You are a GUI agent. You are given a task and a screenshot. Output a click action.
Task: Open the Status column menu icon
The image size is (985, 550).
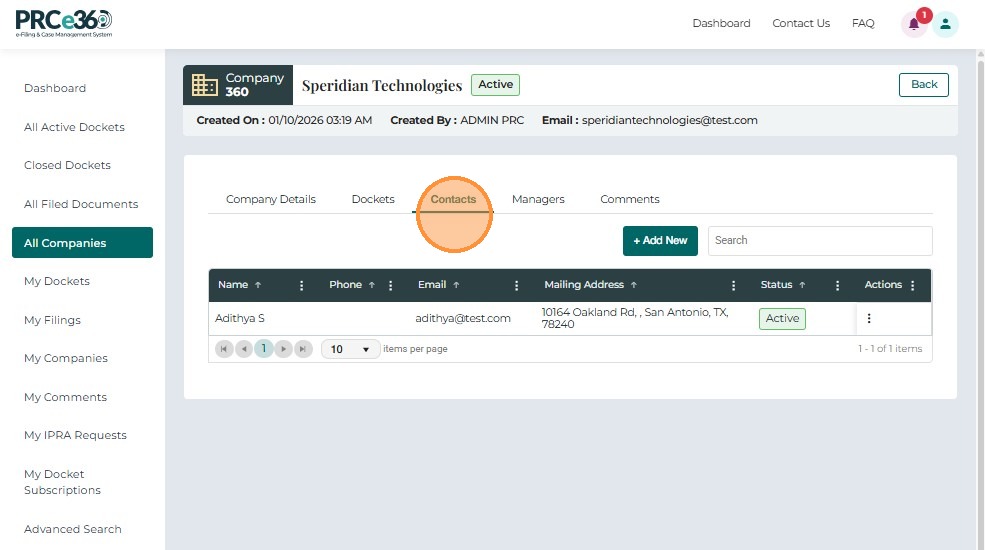point(837,286)
